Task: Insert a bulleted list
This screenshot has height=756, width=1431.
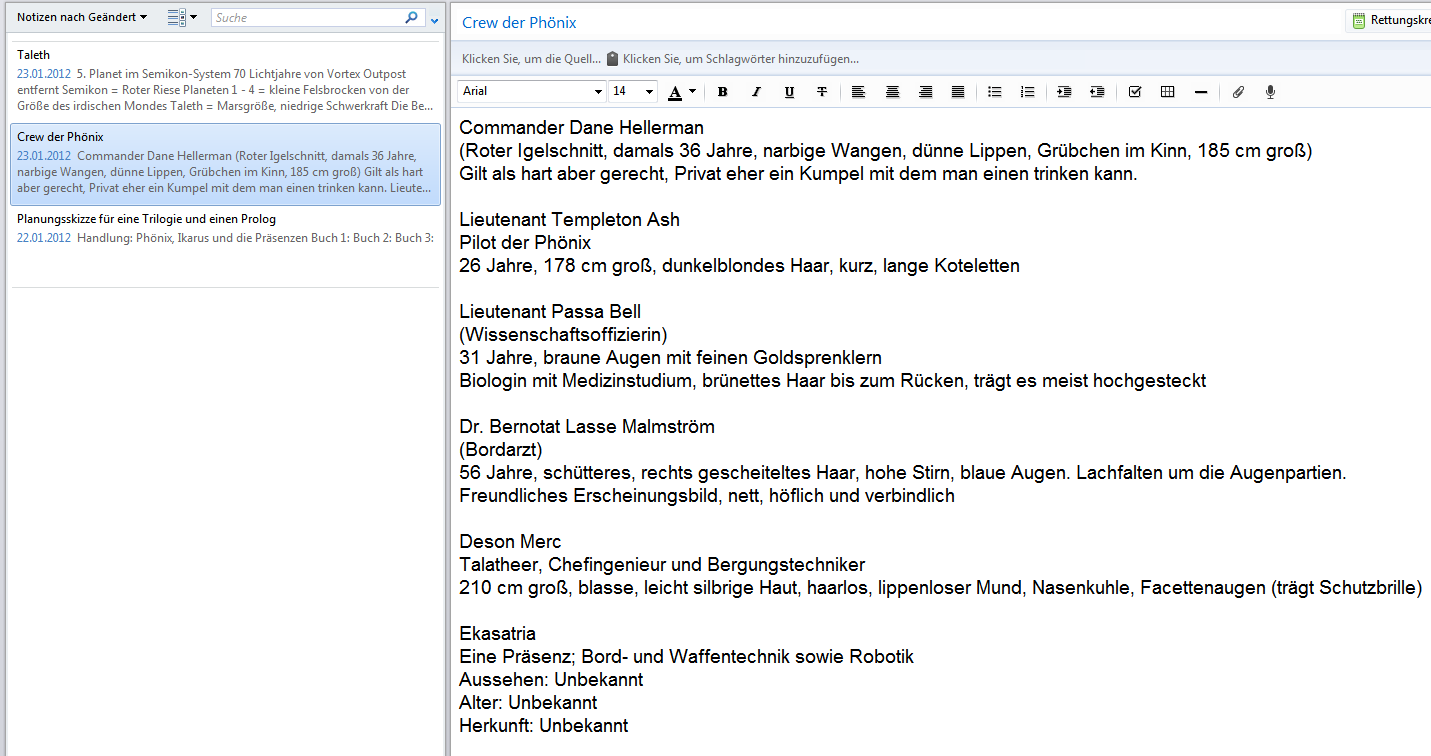Action: tap(994, 92)
